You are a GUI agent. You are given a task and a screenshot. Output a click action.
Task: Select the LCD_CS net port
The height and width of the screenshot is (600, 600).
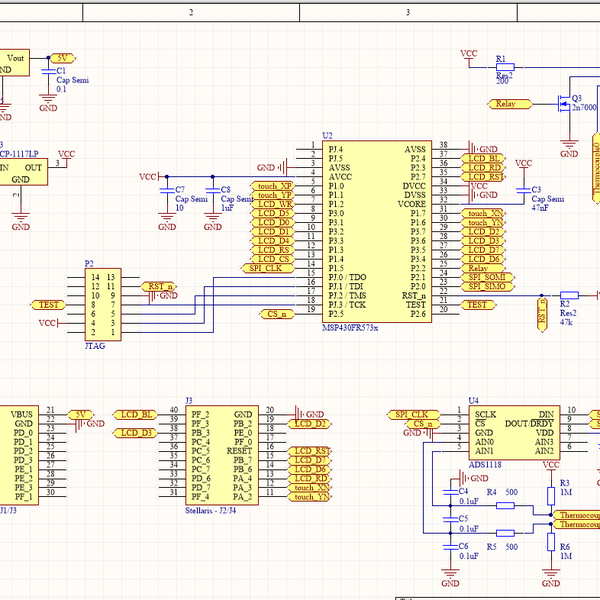[x=272, y=259]
